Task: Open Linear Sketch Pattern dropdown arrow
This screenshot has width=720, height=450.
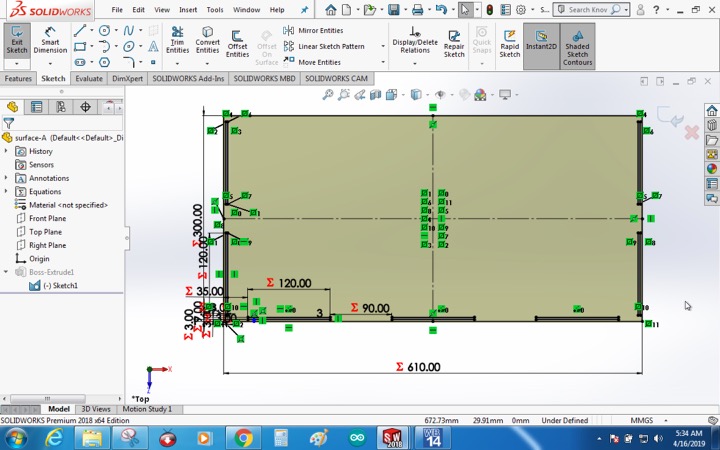Action: coord(383,46)
